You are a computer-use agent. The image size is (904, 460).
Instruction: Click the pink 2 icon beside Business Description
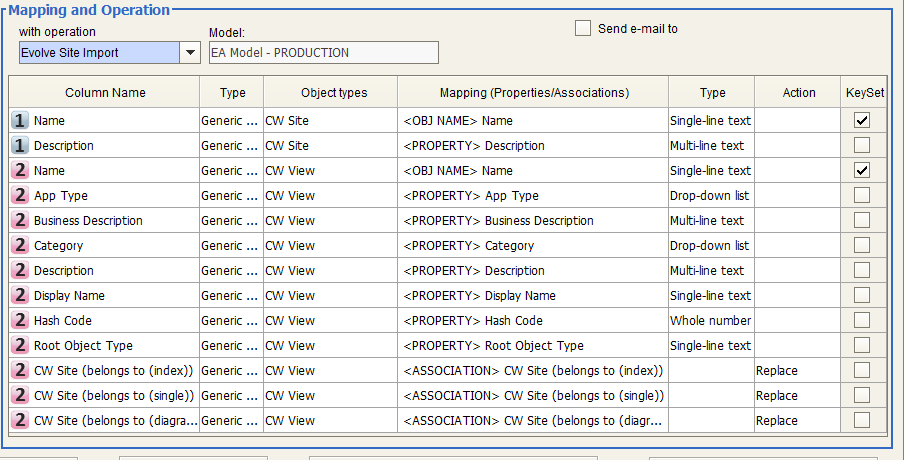coord(20,220)
